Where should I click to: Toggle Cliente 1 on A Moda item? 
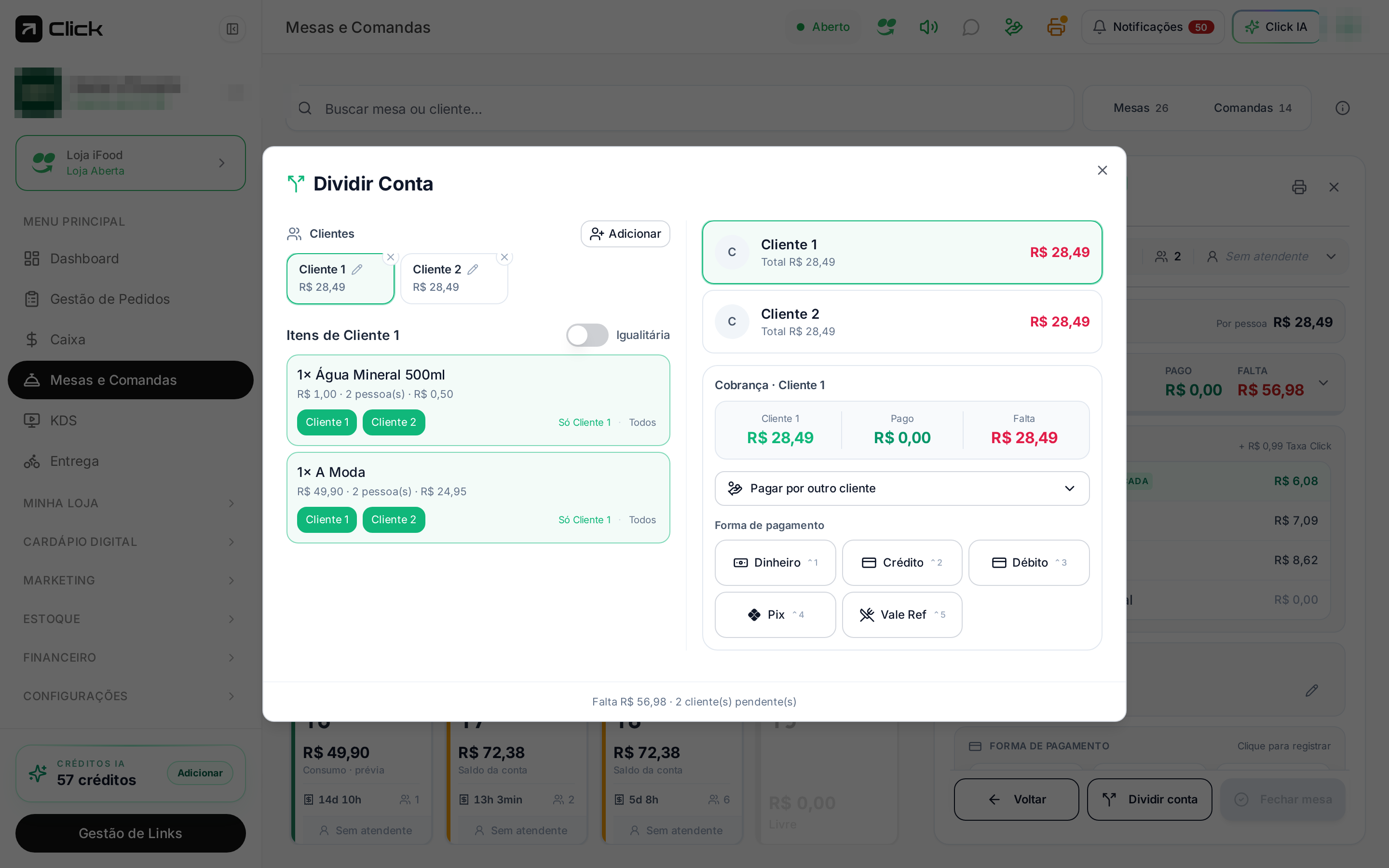[327, 519]
